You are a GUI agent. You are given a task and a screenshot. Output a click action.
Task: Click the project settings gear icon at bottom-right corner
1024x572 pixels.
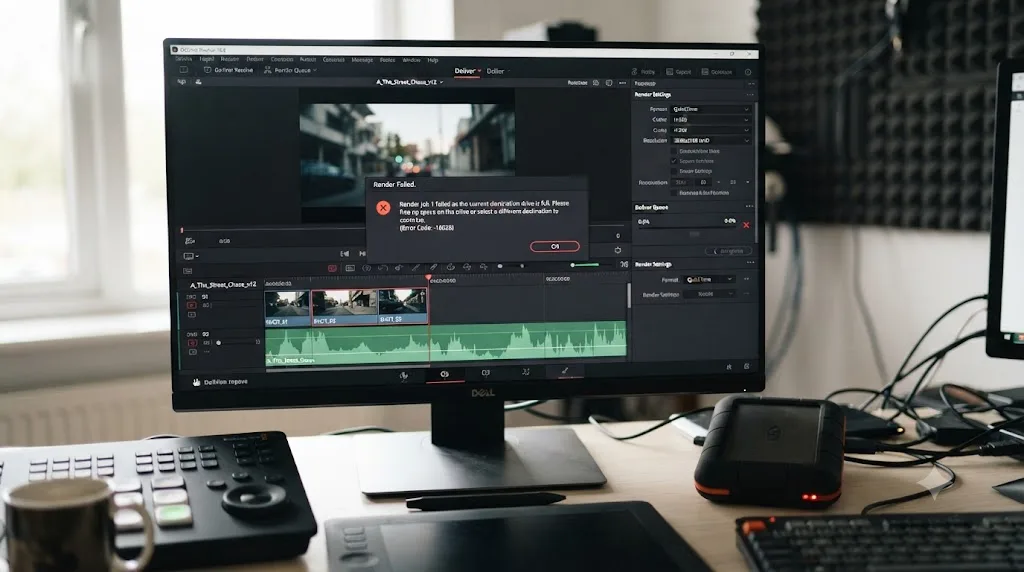[x=746, y=366]
